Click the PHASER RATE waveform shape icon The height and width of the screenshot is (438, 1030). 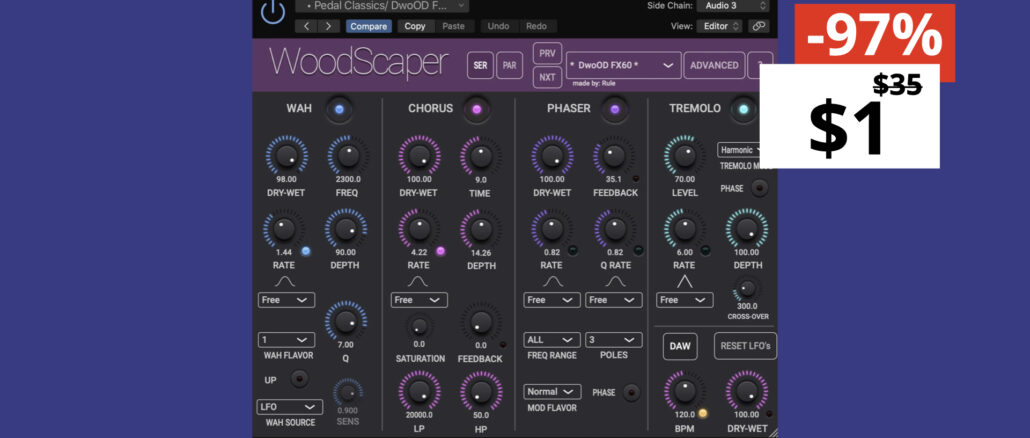click(552, 282)
